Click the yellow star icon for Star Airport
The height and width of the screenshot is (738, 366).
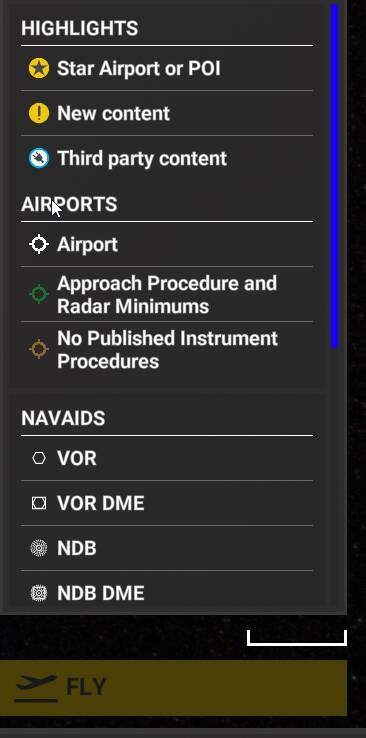(39, 68)
